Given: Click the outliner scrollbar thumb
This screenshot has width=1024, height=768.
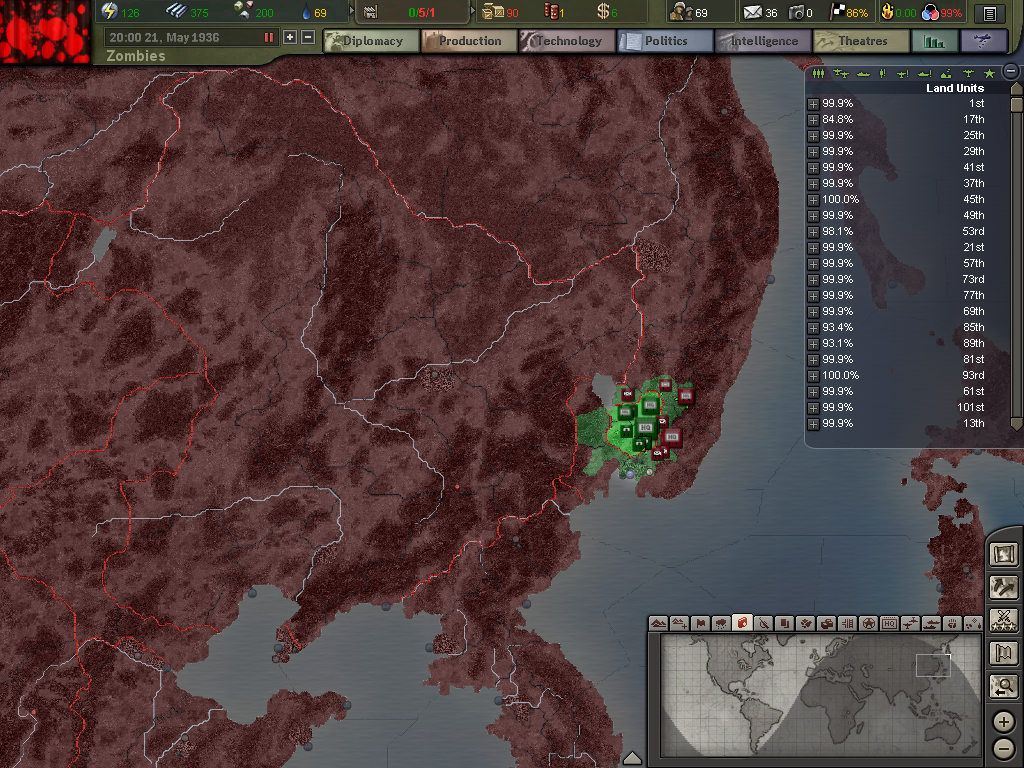Looking at the screenshot, I should click(1016, 104).
